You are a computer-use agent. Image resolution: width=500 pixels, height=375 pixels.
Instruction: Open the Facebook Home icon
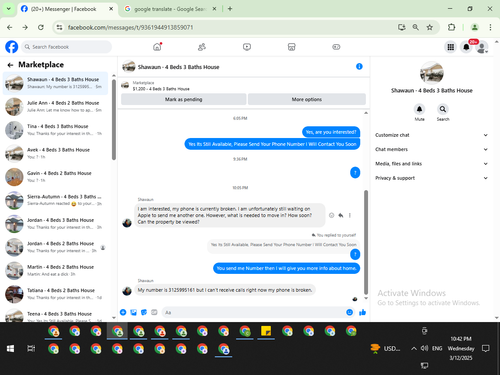[x=157, y=47]
